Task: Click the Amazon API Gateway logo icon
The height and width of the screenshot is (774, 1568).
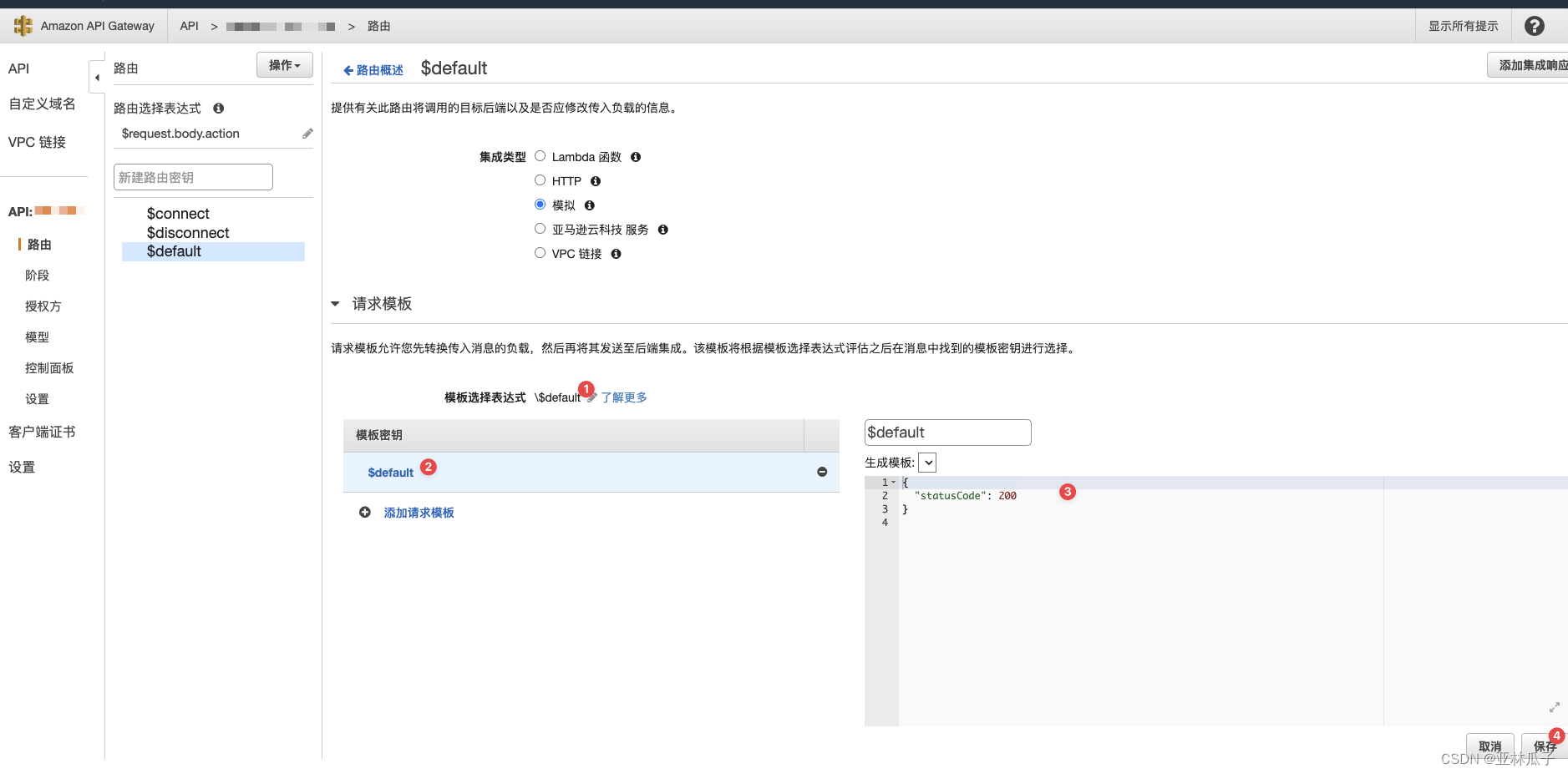Action: pos(23,26)
